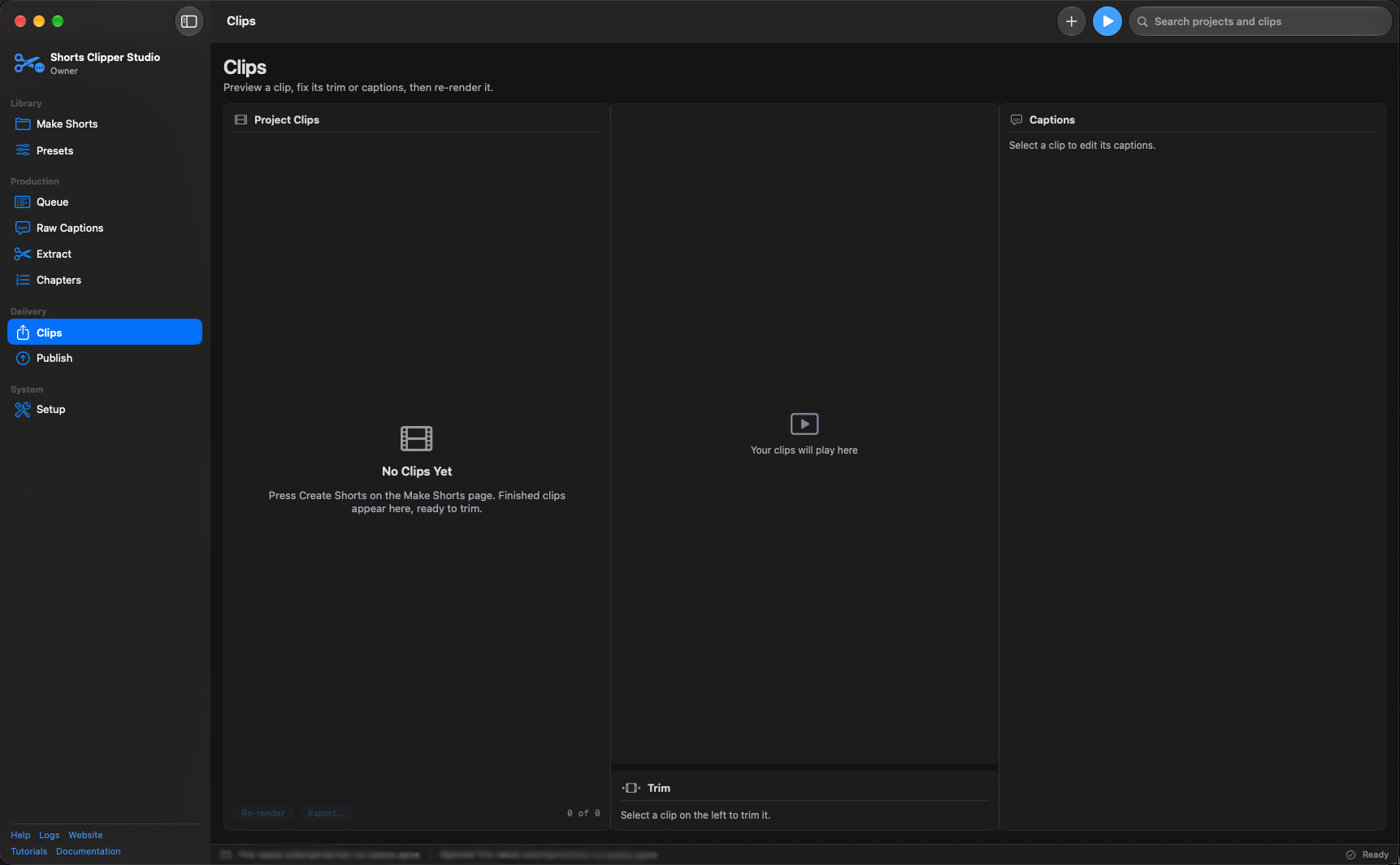Click the Extract scissors icon
The image size is (1400, 865).
coord(23,254)
